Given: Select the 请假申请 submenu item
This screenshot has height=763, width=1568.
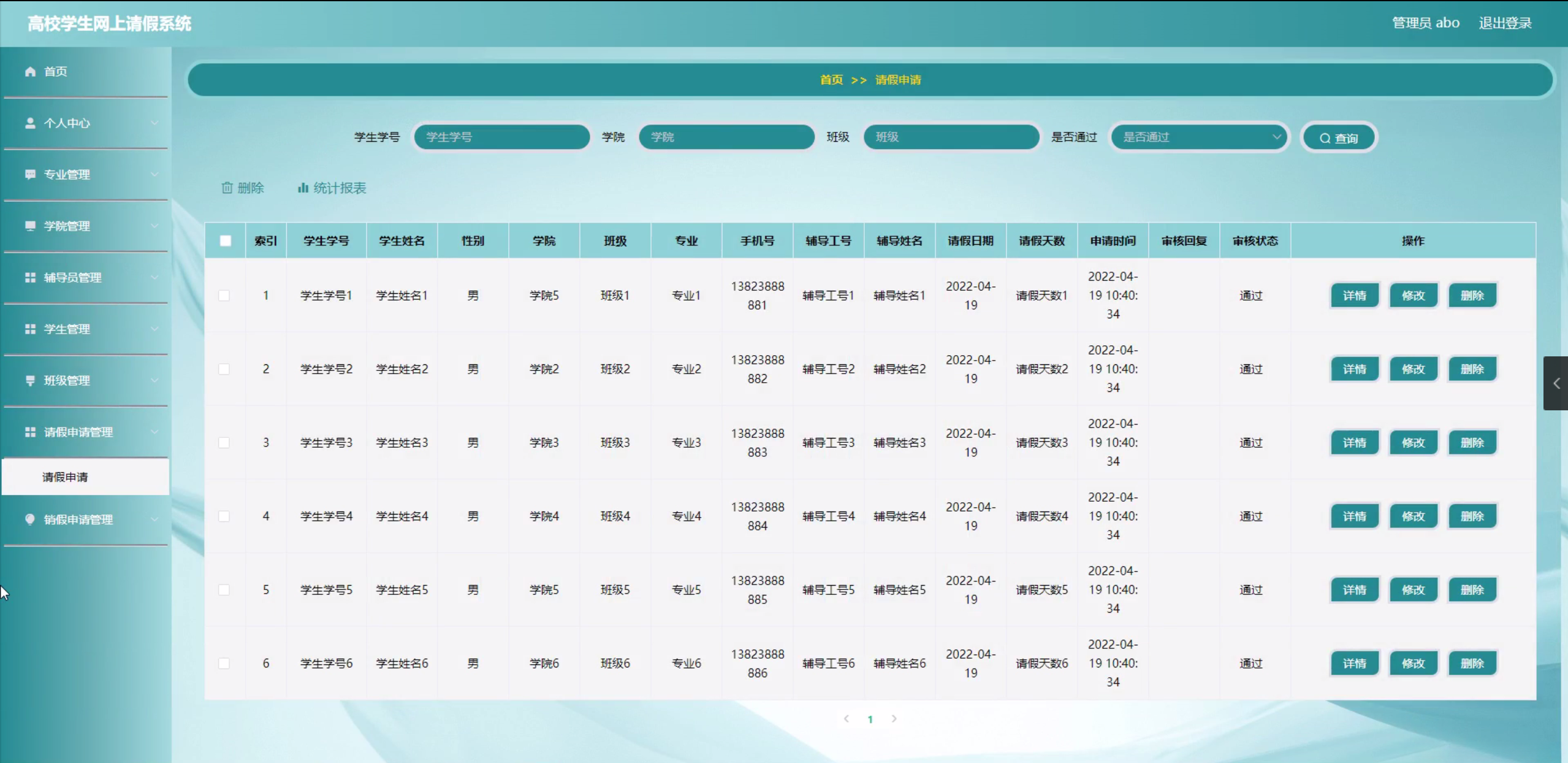Looking at the screenshot, I should tap(65, 477).
